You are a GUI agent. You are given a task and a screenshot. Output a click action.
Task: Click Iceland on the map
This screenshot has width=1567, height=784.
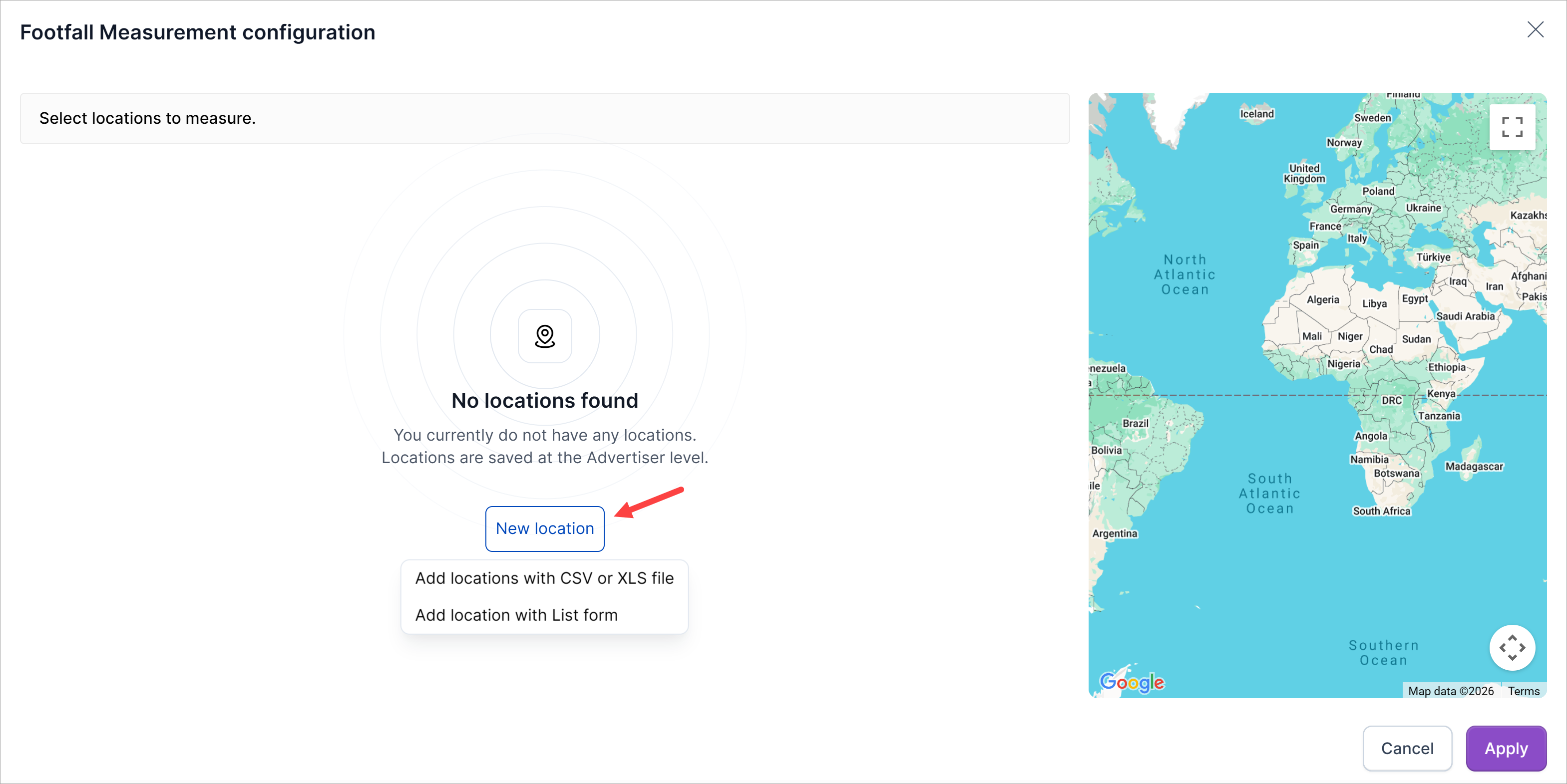1257,114
